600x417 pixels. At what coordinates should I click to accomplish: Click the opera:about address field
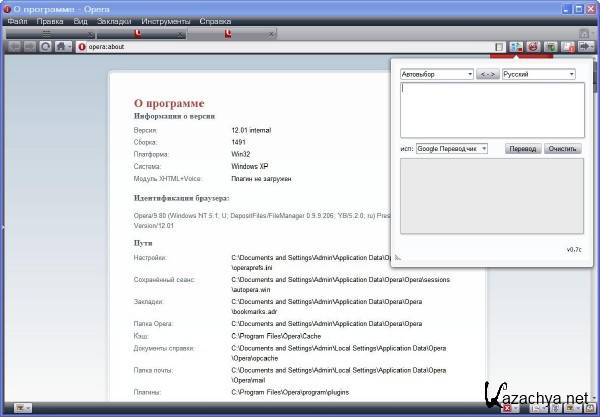coord(280,46)
